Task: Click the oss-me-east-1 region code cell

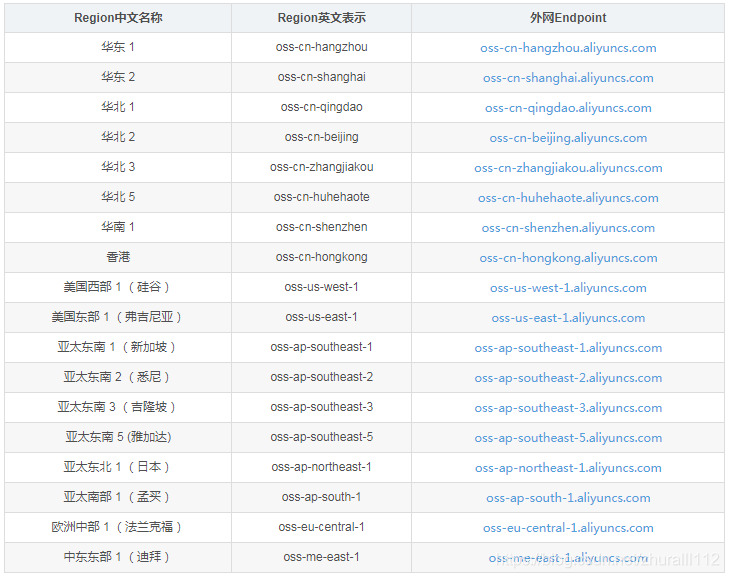Action: (x=321, y=557)
